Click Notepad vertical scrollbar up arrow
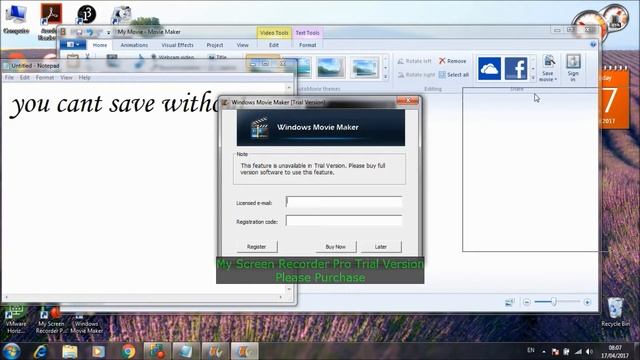640x360 pixels. pyautogui.click(x=289, y=87)
